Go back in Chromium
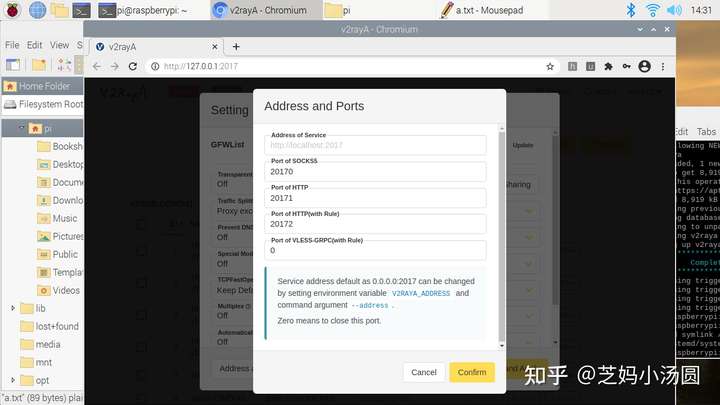The height and width of the screenshot is (405, 720). click(96, 66)
